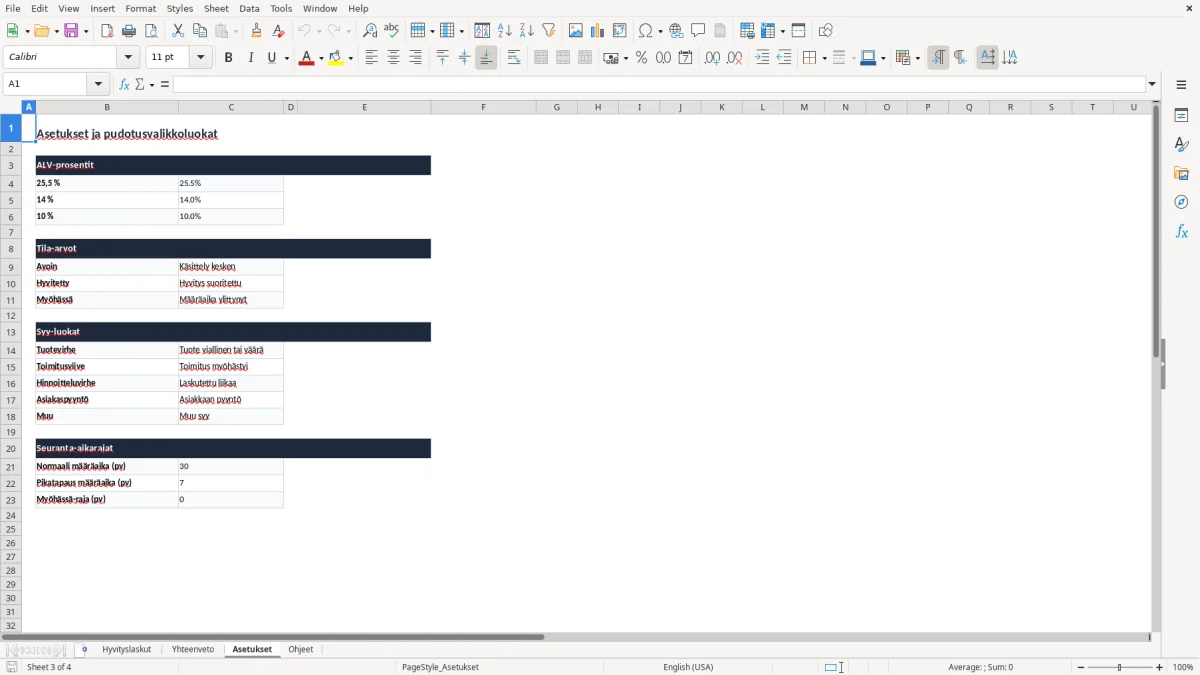Click the Format as Percent icon
Viewport: 1200px width, 675px height.
[x=641, y=58]
